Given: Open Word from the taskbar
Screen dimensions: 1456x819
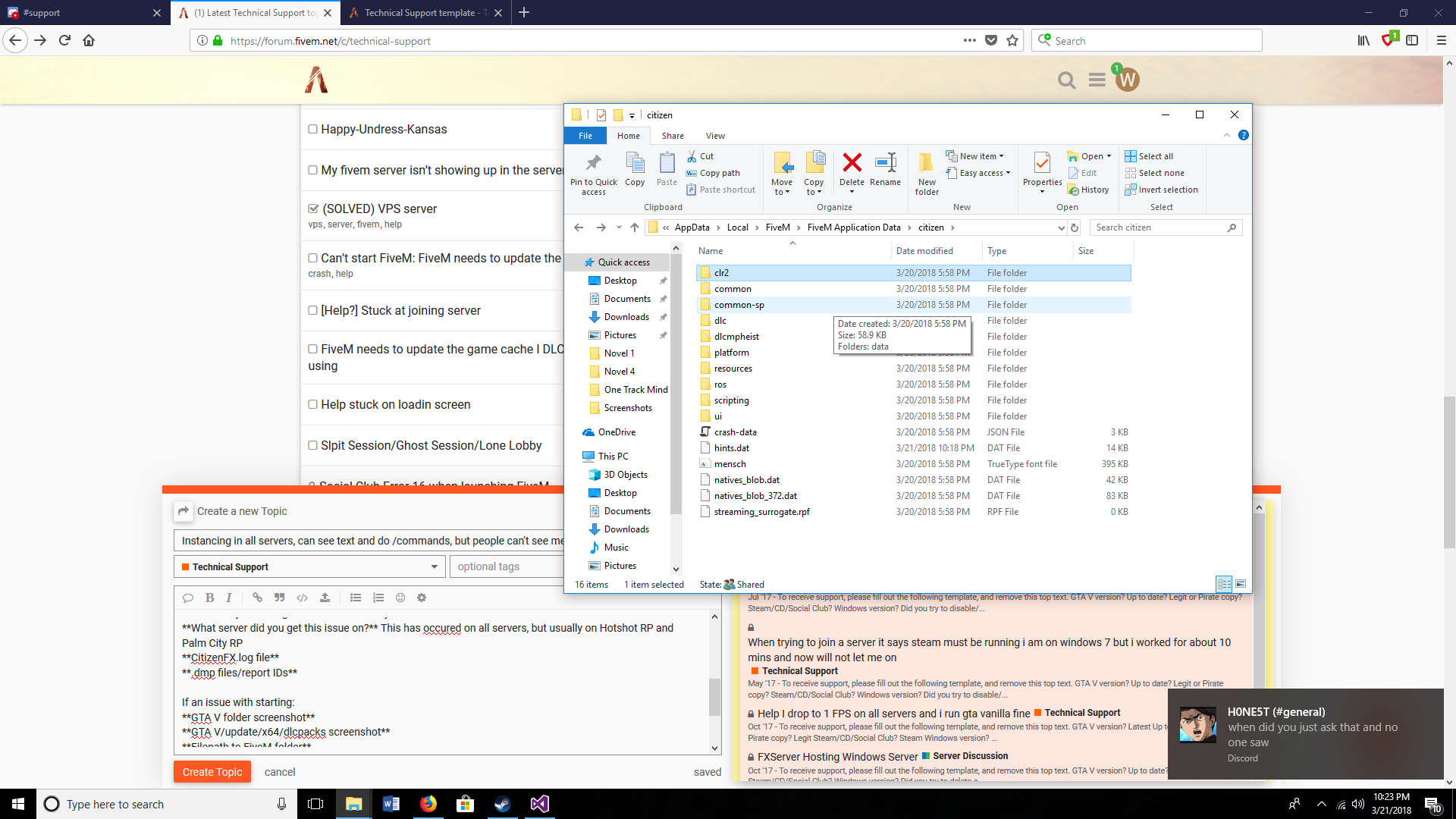Looking at the screenshot, I should [391, 804].
